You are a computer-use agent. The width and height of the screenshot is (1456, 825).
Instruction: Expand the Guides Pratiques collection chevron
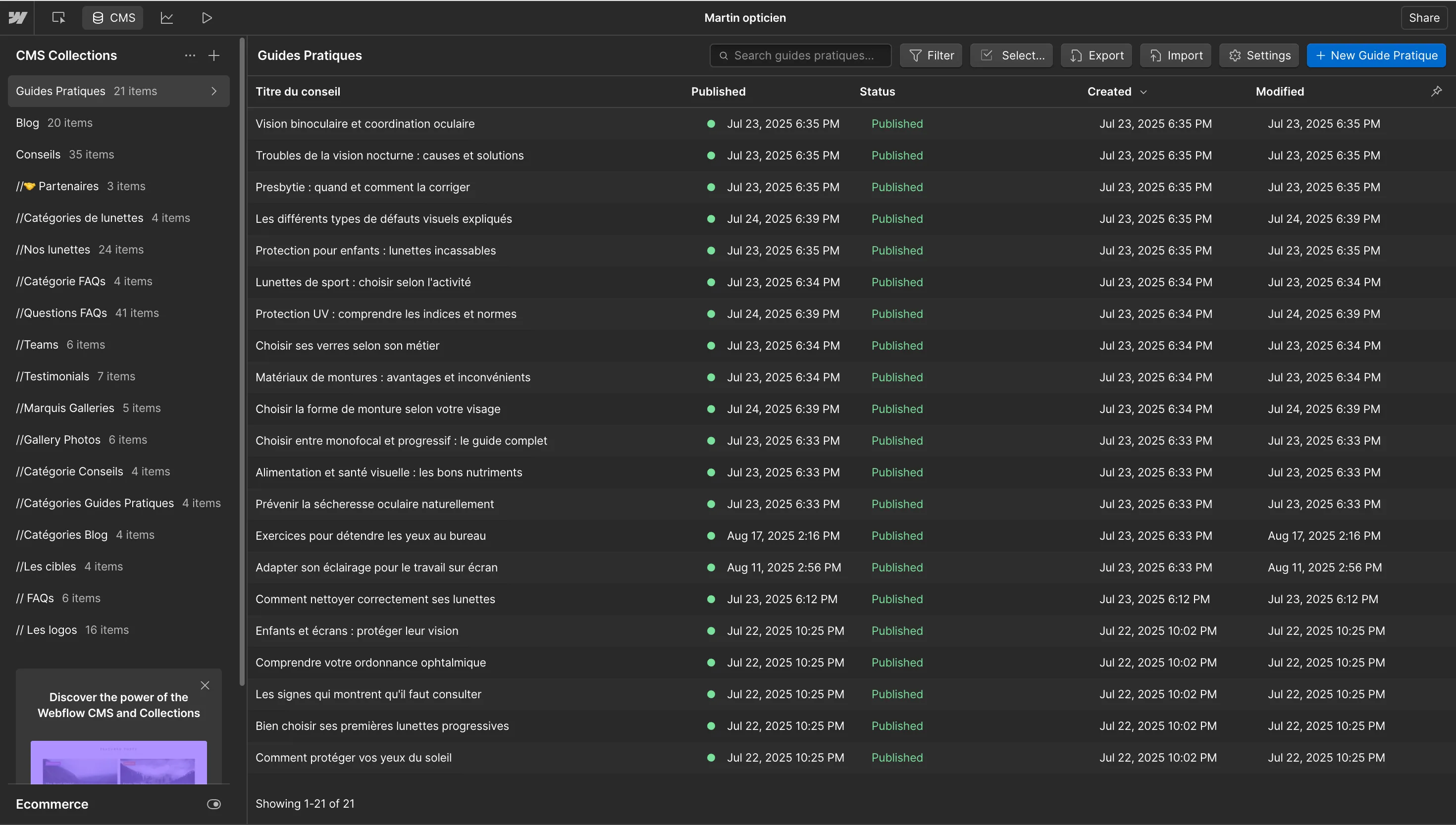[x=213, y=91]
